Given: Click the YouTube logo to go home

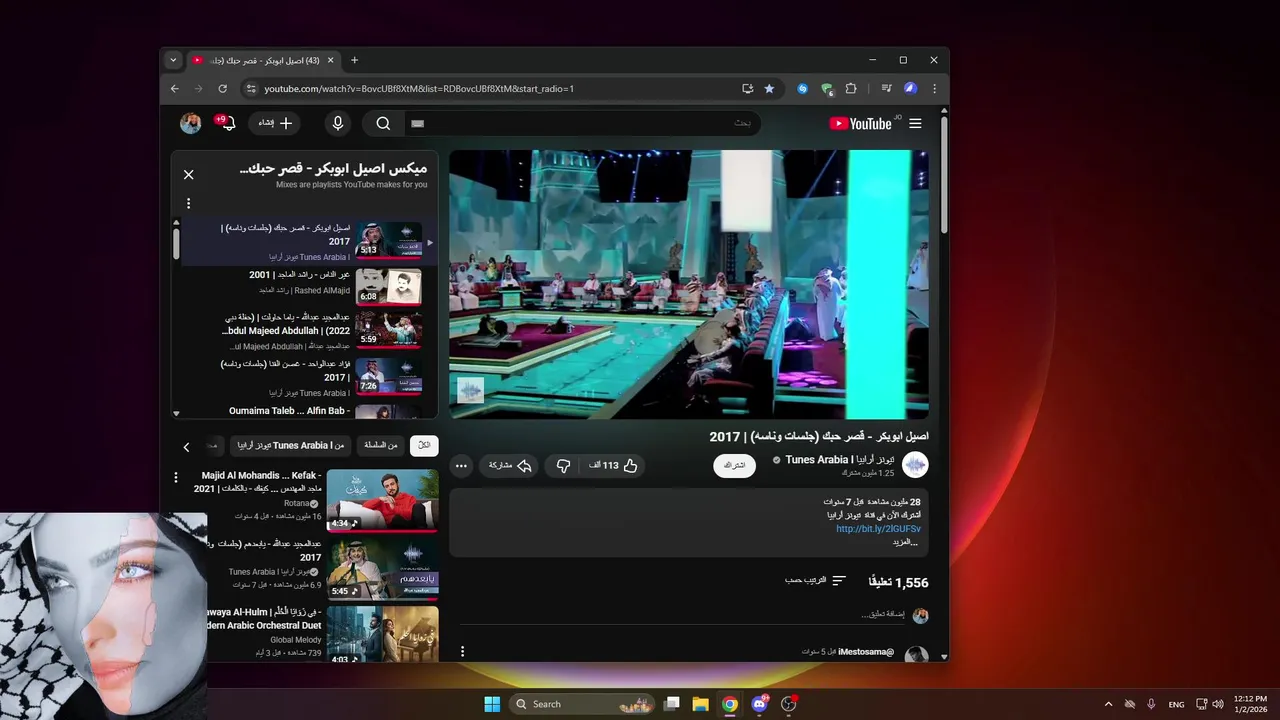Looking at the screenshot, I should pyautogui.click(x=860, y=123).
